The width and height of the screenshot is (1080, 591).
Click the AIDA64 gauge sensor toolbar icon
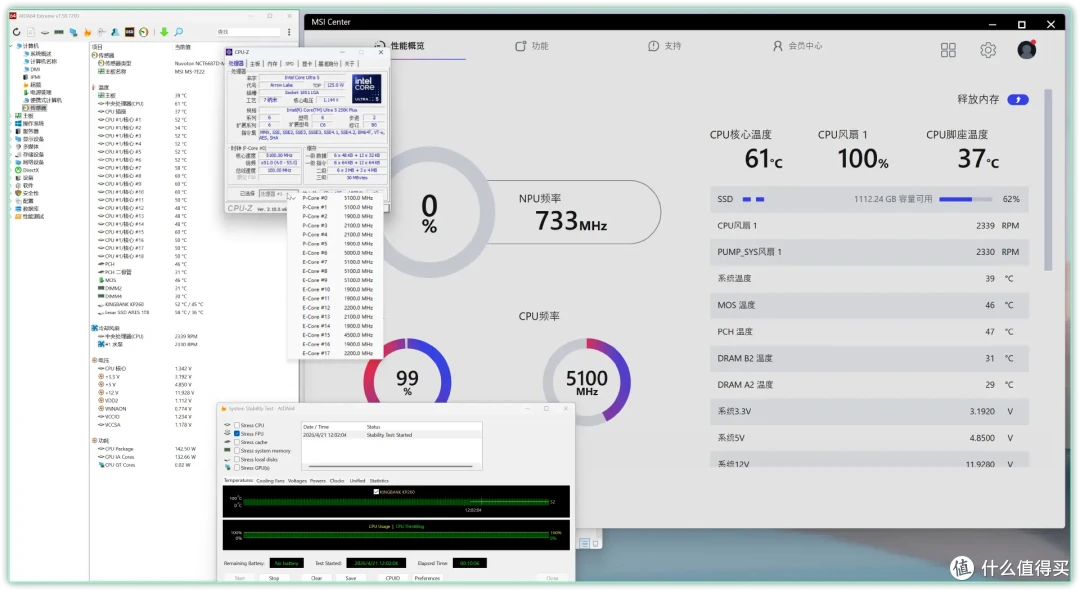143,32
